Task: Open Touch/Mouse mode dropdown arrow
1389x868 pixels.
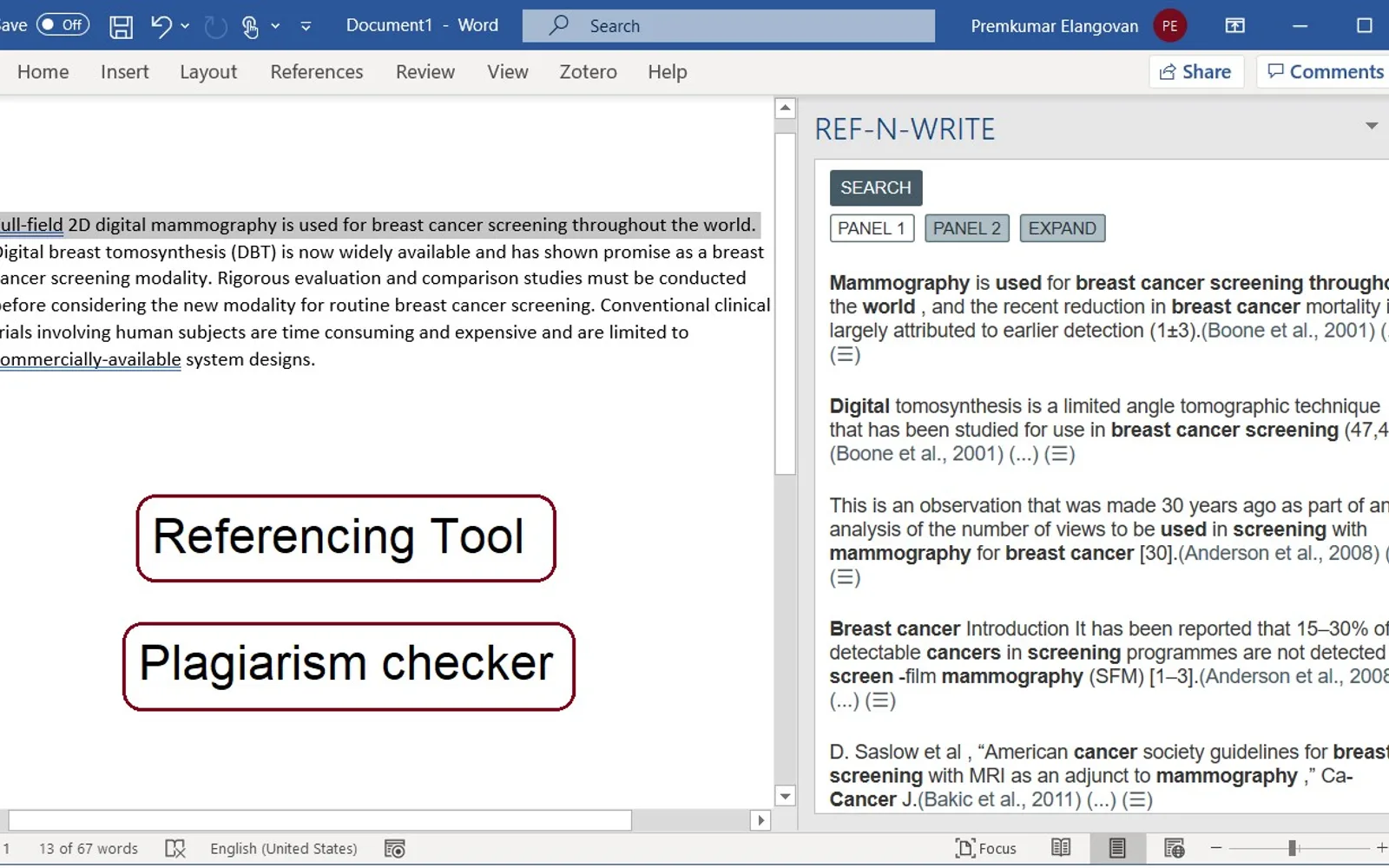Action: [x=275, y=26]
